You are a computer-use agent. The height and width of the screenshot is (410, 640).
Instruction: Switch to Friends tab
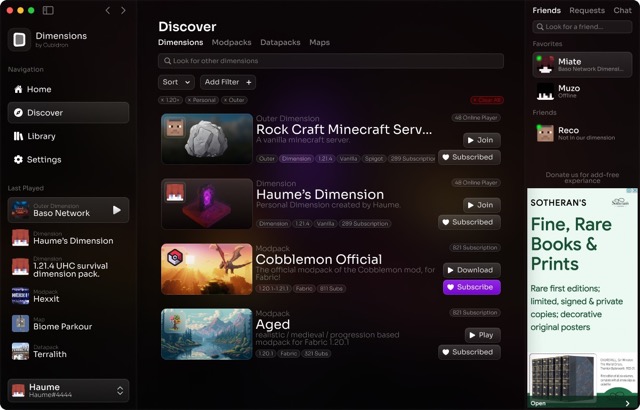(547, 11)
